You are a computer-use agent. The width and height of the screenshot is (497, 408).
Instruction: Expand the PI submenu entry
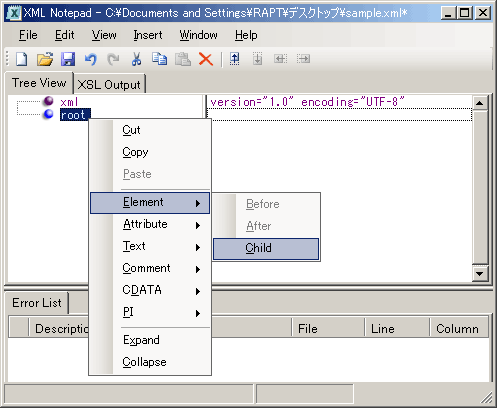coord(150,312)
